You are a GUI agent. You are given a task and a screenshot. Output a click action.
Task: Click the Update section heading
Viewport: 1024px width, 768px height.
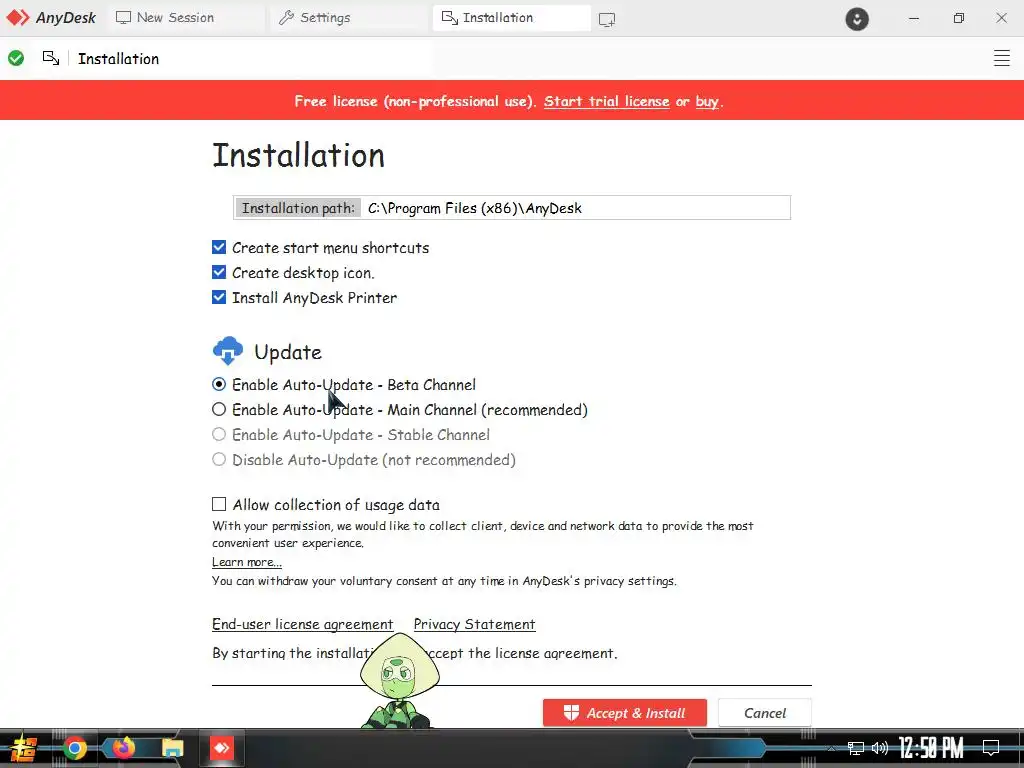tap(288, 352)
